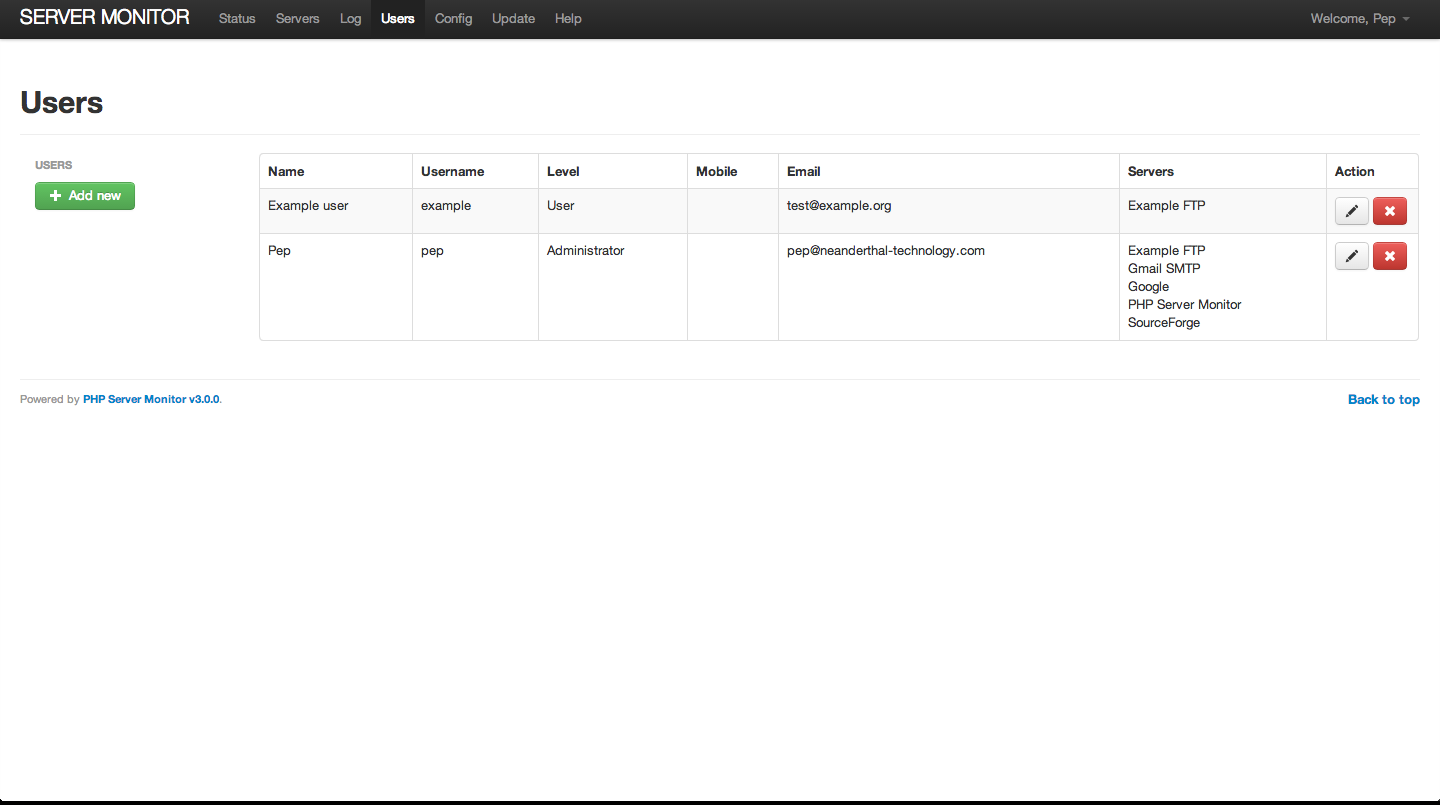The width and height of the screenshot is (1440, 805).
Task: Switch to the Status page
Action: (236, 18)
